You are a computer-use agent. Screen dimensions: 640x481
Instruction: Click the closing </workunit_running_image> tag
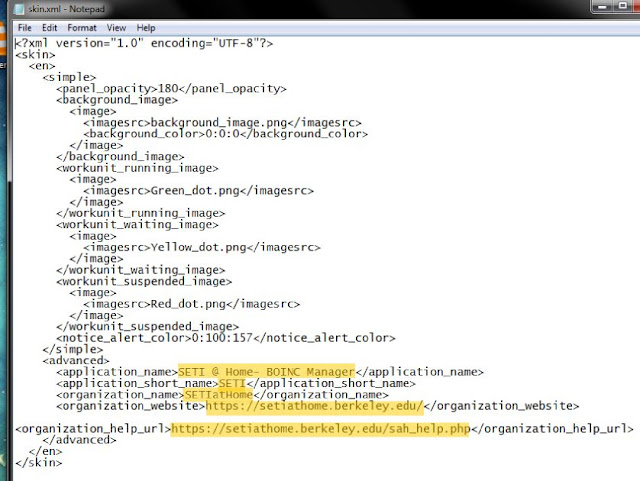[140, 213]
